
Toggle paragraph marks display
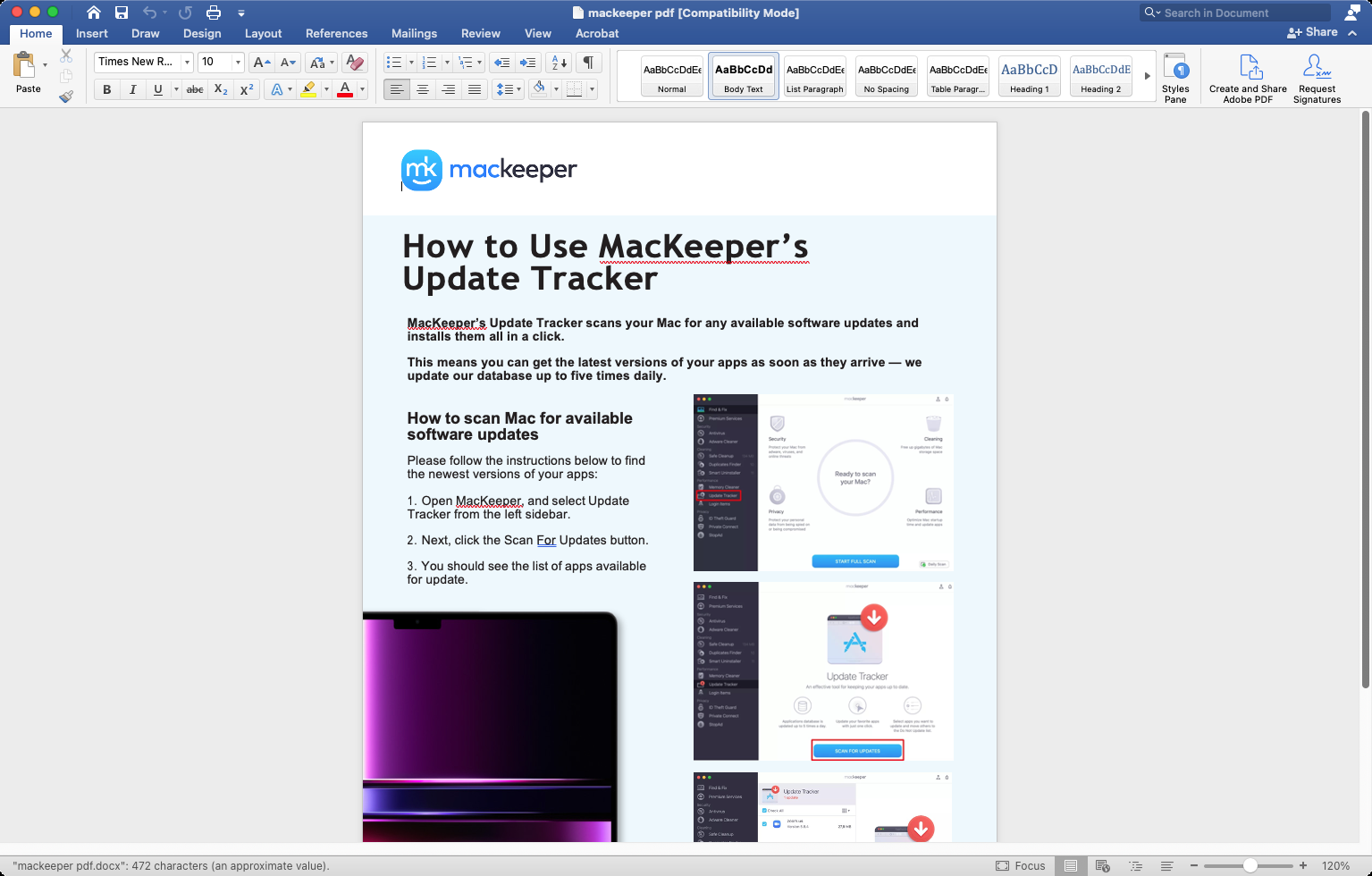pos(588,62)
